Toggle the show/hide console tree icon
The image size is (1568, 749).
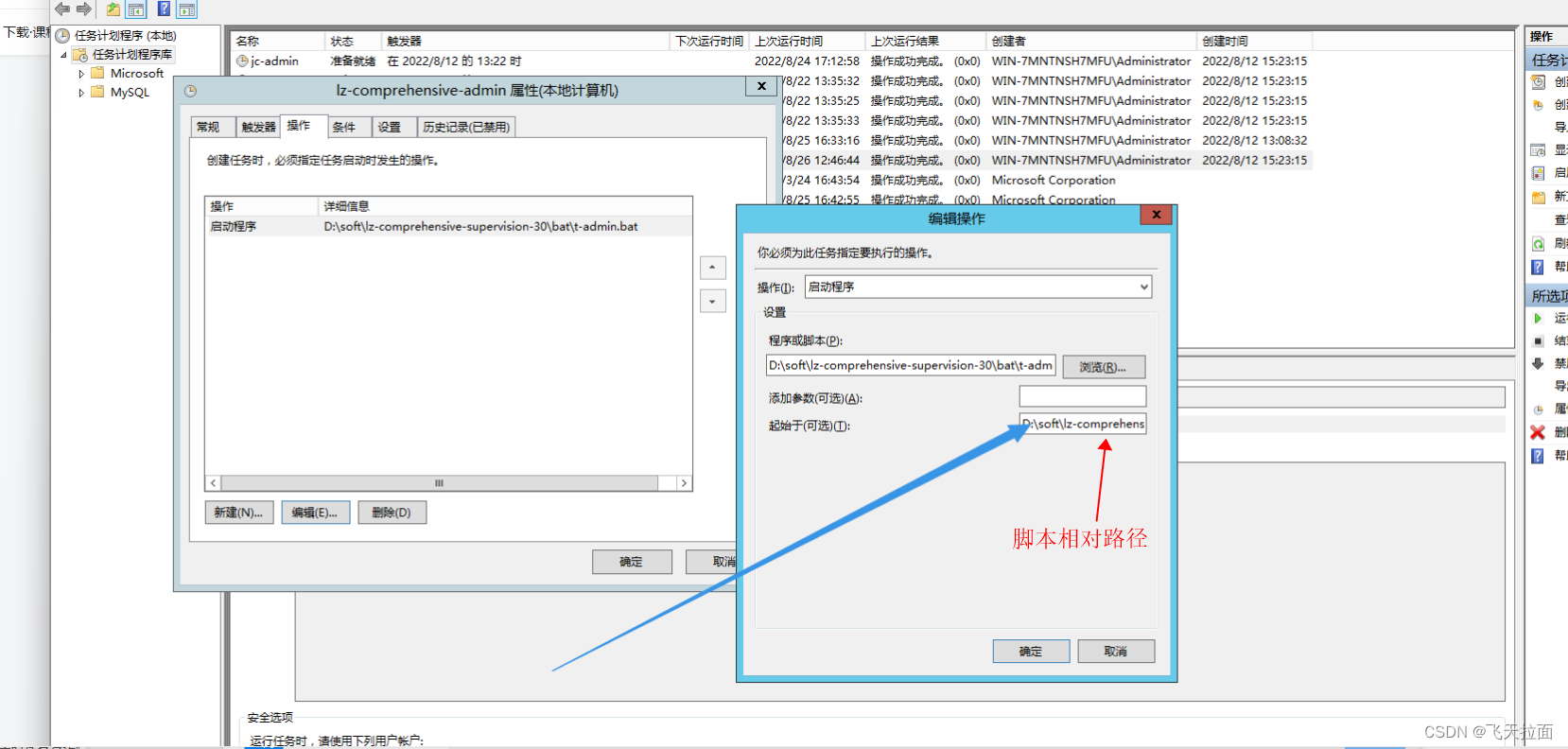pyautogui.click(x=136, y=9)
